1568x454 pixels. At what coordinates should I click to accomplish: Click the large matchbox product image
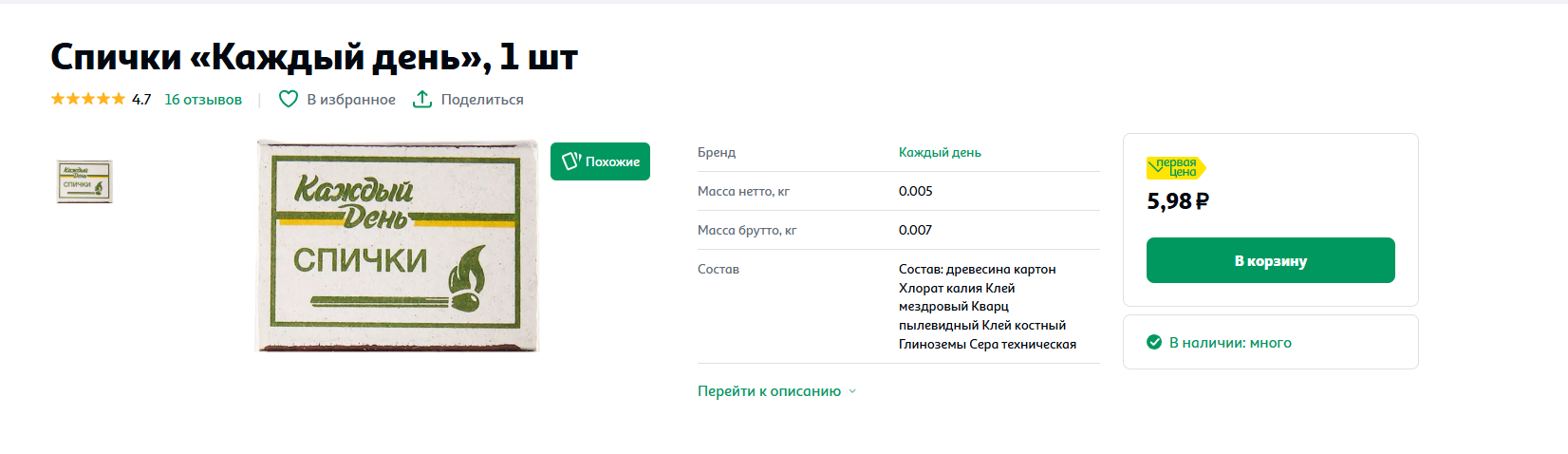point(397,246)
